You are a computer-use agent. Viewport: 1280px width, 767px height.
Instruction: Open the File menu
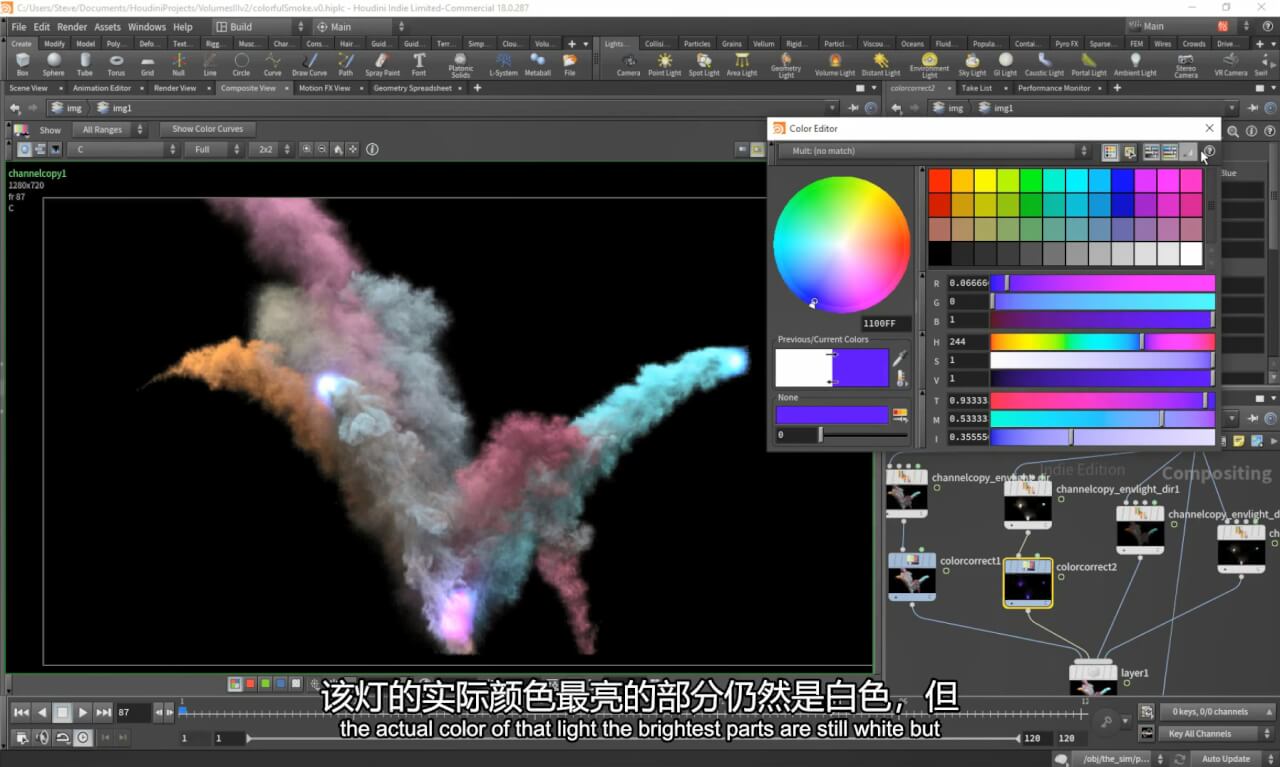(18, 27)
